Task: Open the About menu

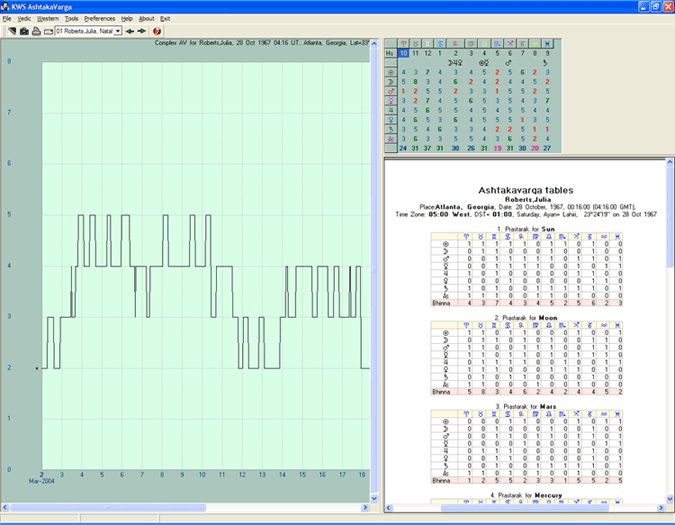Action: coord(146,19)
